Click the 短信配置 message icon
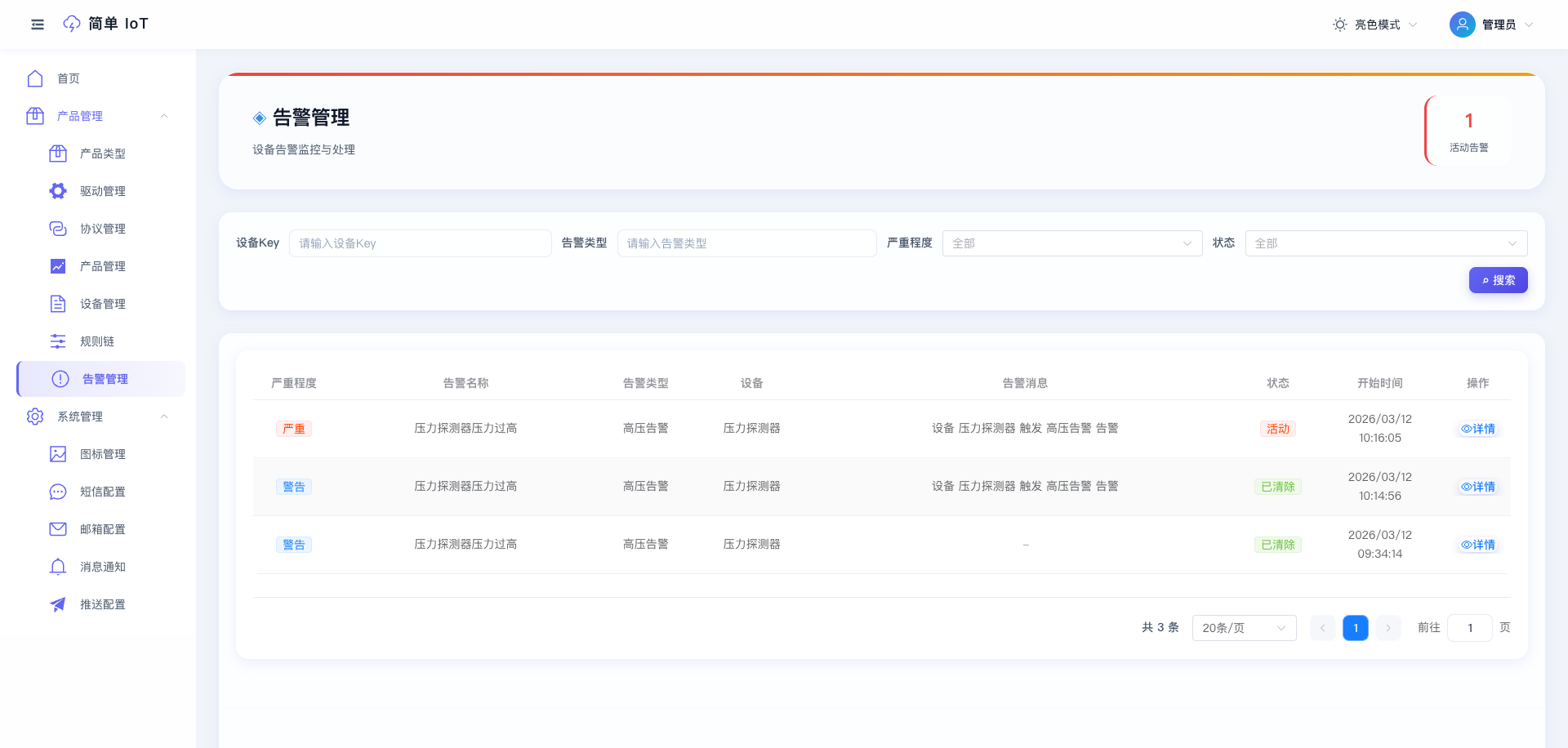This screenshot has width=1568, height=748. click(x=58, y=492)
